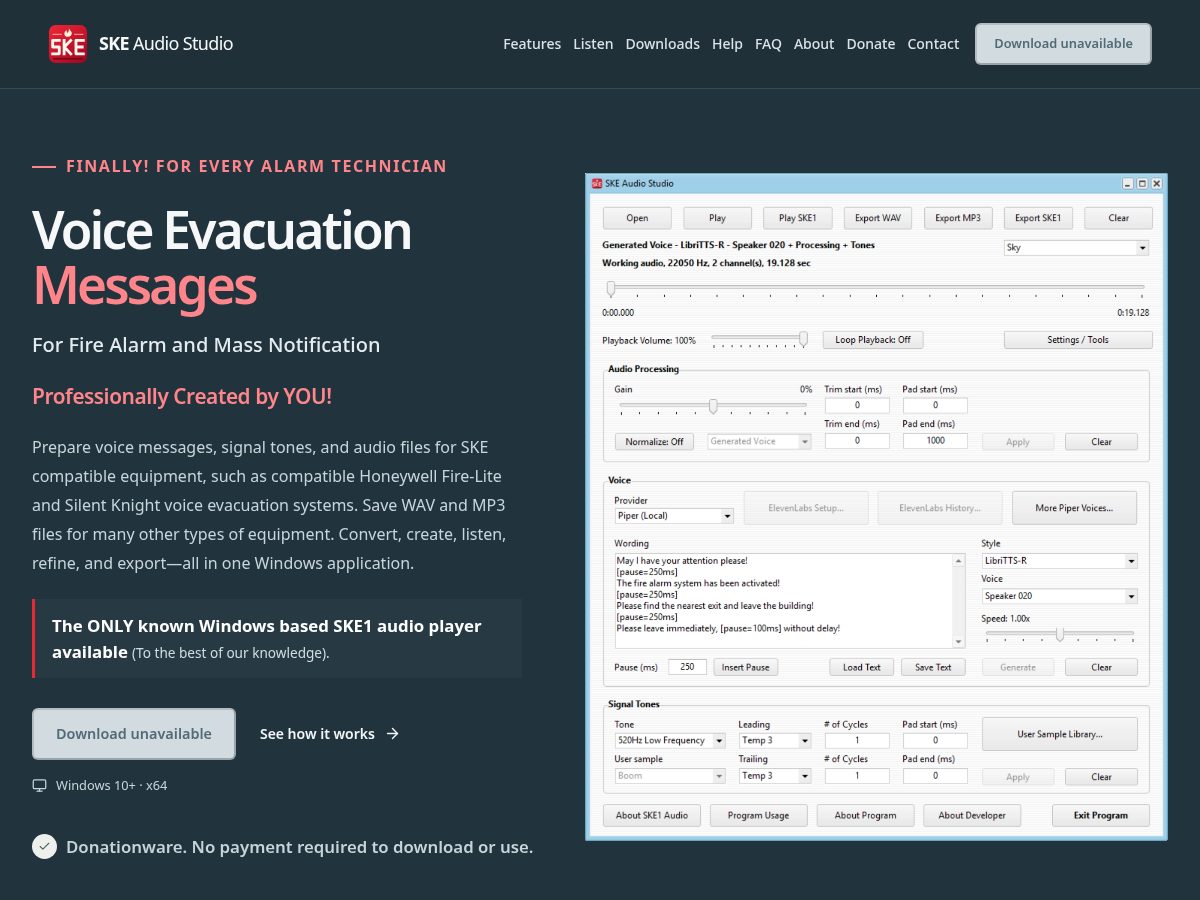The height and width of the screenshot is (900, 1200).
Task: Toggle the Normalize: Off button
Action: 655,441
